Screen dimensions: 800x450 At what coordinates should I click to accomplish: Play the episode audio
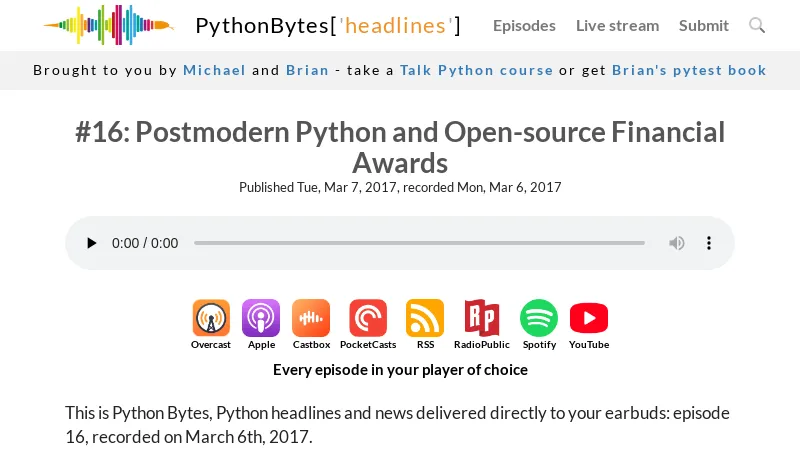(x=92, y=243)
